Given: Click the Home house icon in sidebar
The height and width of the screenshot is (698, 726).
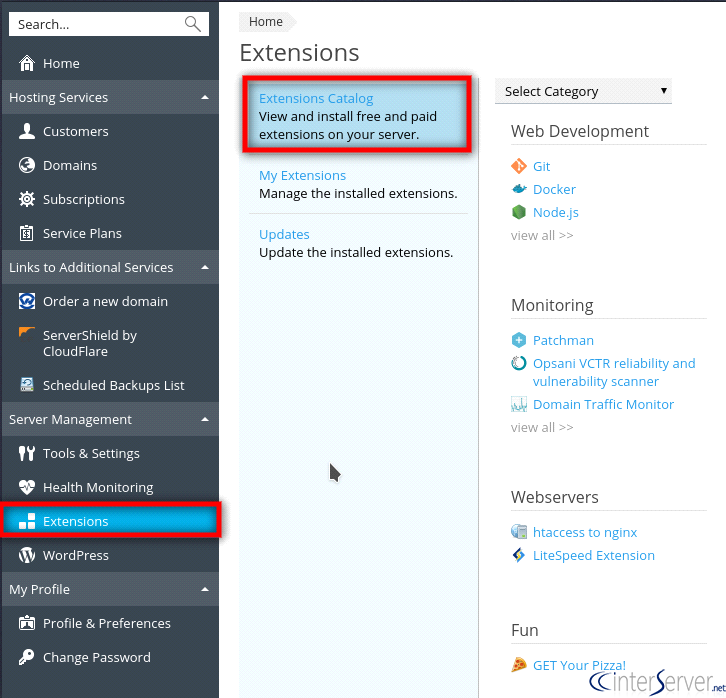Looking at the screenshot, I should tap(27, 63).
